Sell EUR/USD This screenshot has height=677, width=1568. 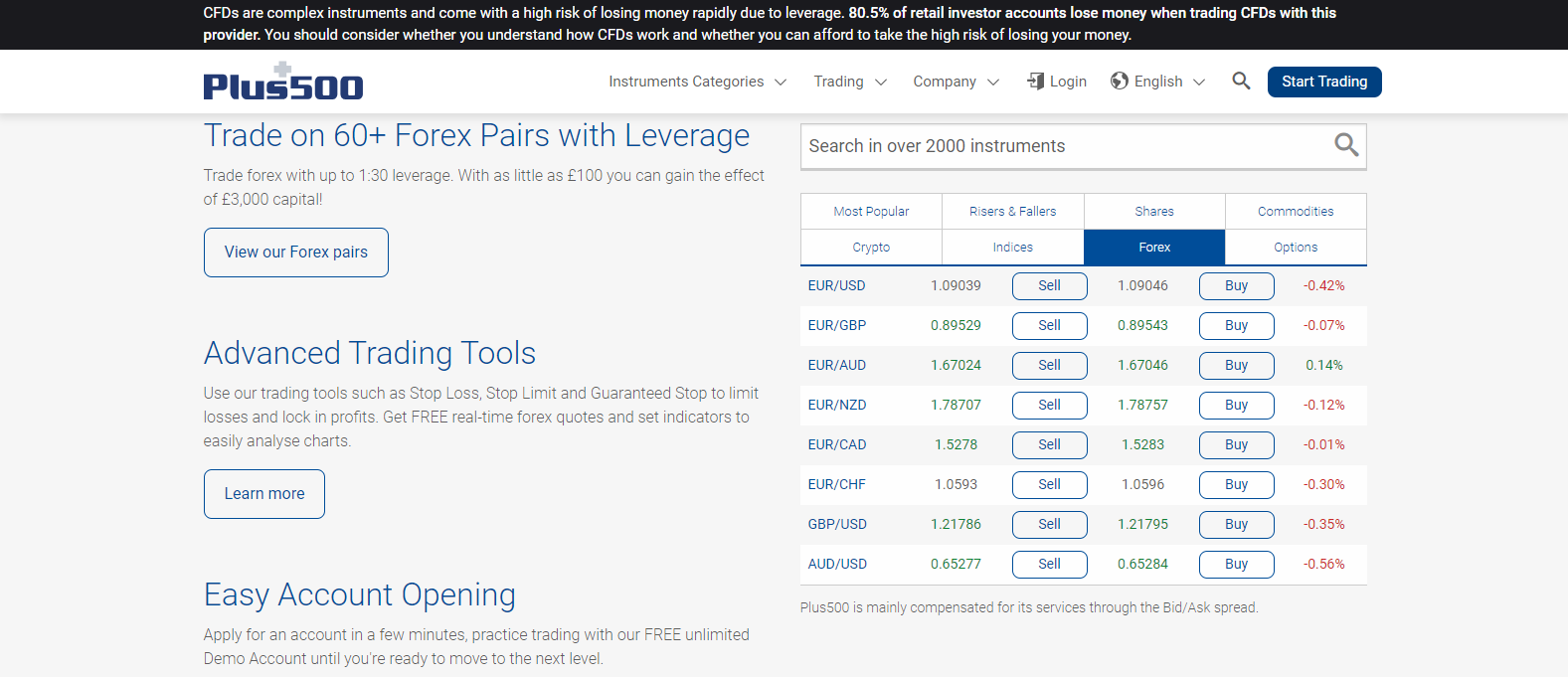(x=1050, y=286)
